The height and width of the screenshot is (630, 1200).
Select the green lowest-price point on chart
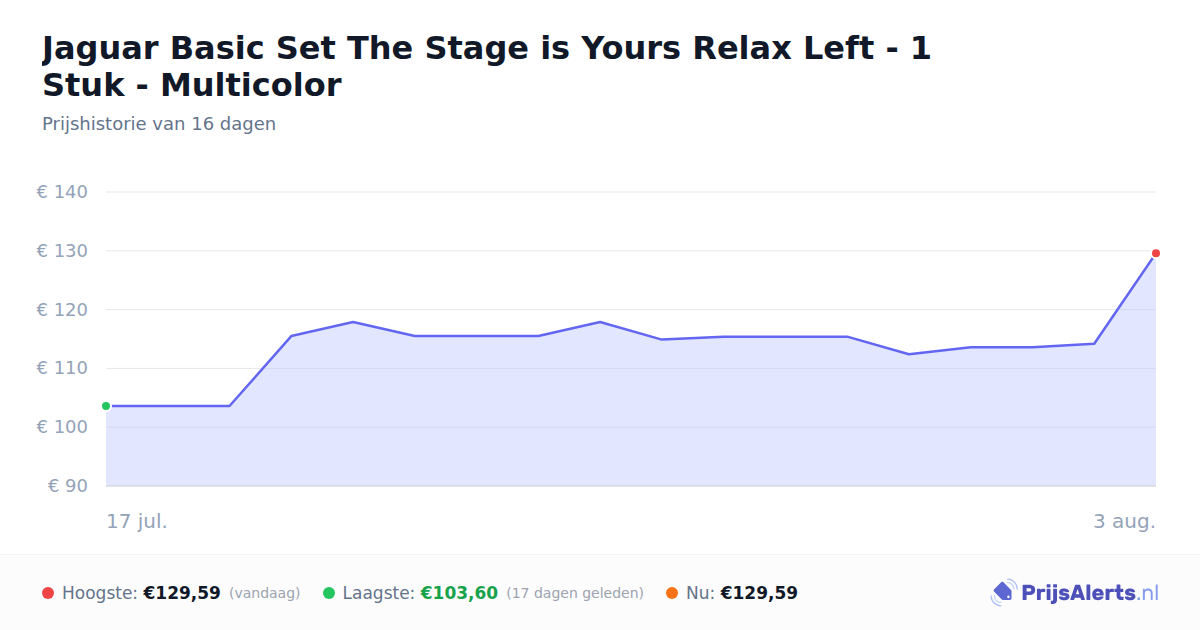click(x=106, y=406)
